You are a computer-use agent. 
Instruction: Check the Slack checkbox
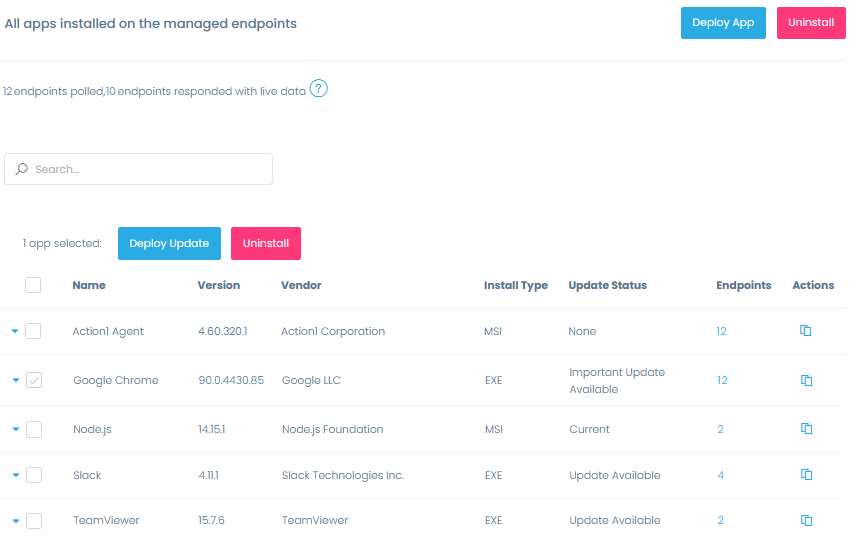[34, 475]
